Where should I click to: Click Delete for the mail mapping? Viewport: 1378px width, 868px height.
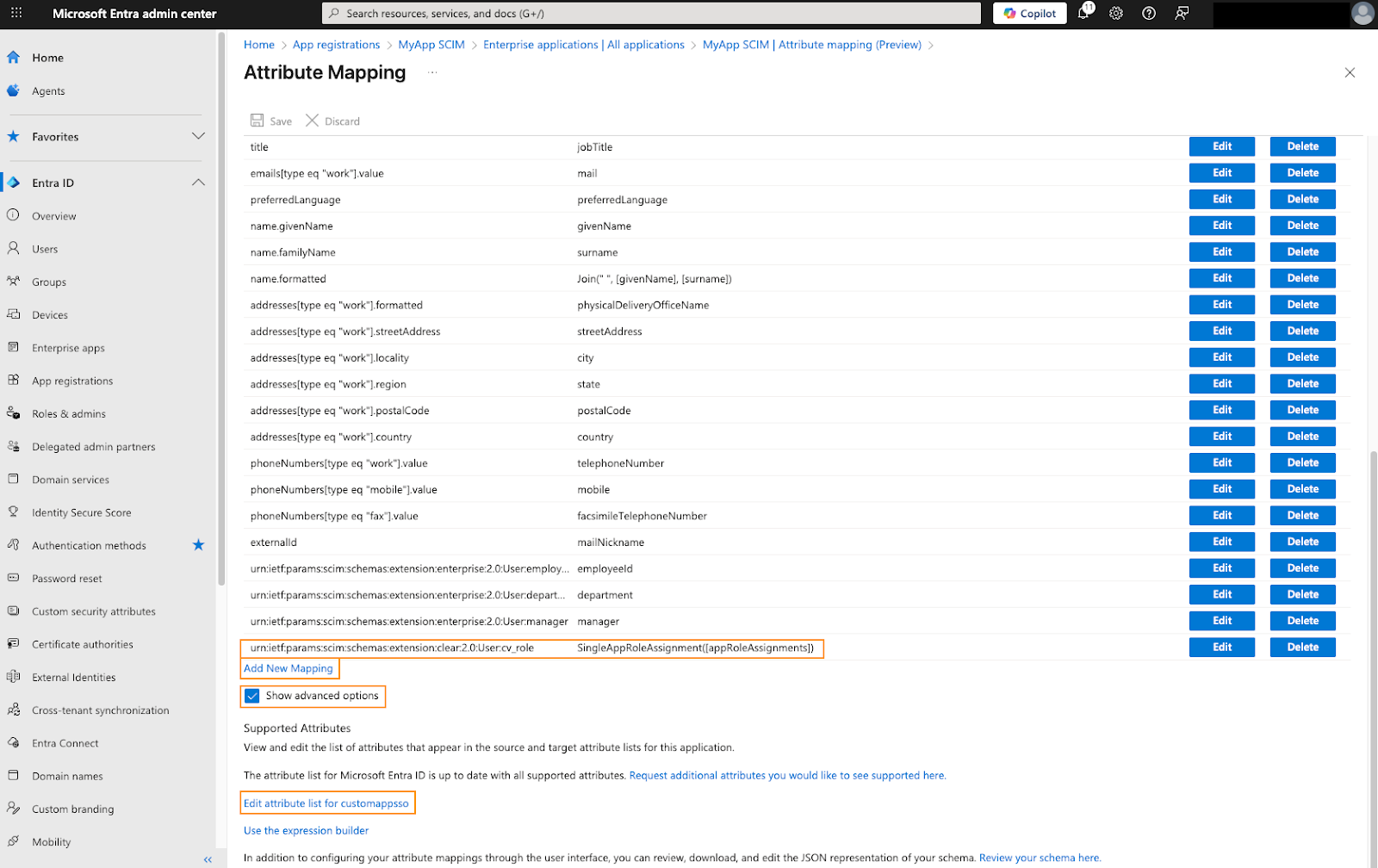1303,173
